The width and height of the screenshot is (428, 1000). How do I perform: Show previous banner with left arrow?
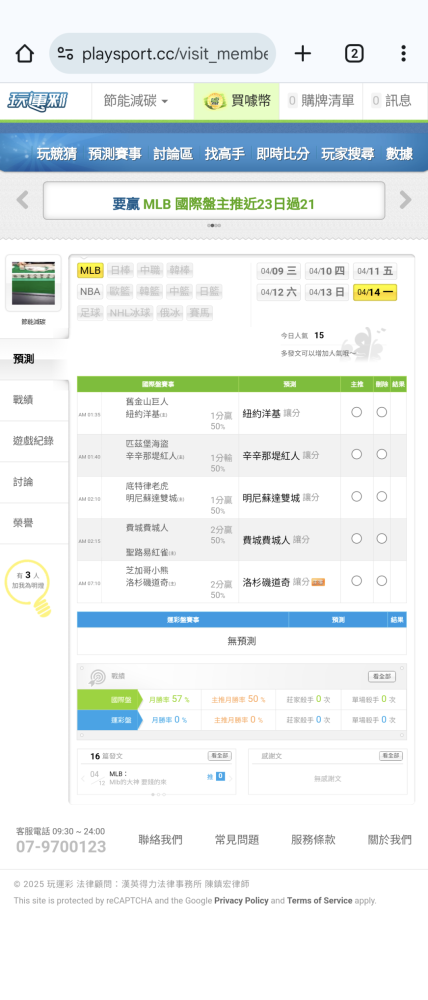(x=22, y=200)
